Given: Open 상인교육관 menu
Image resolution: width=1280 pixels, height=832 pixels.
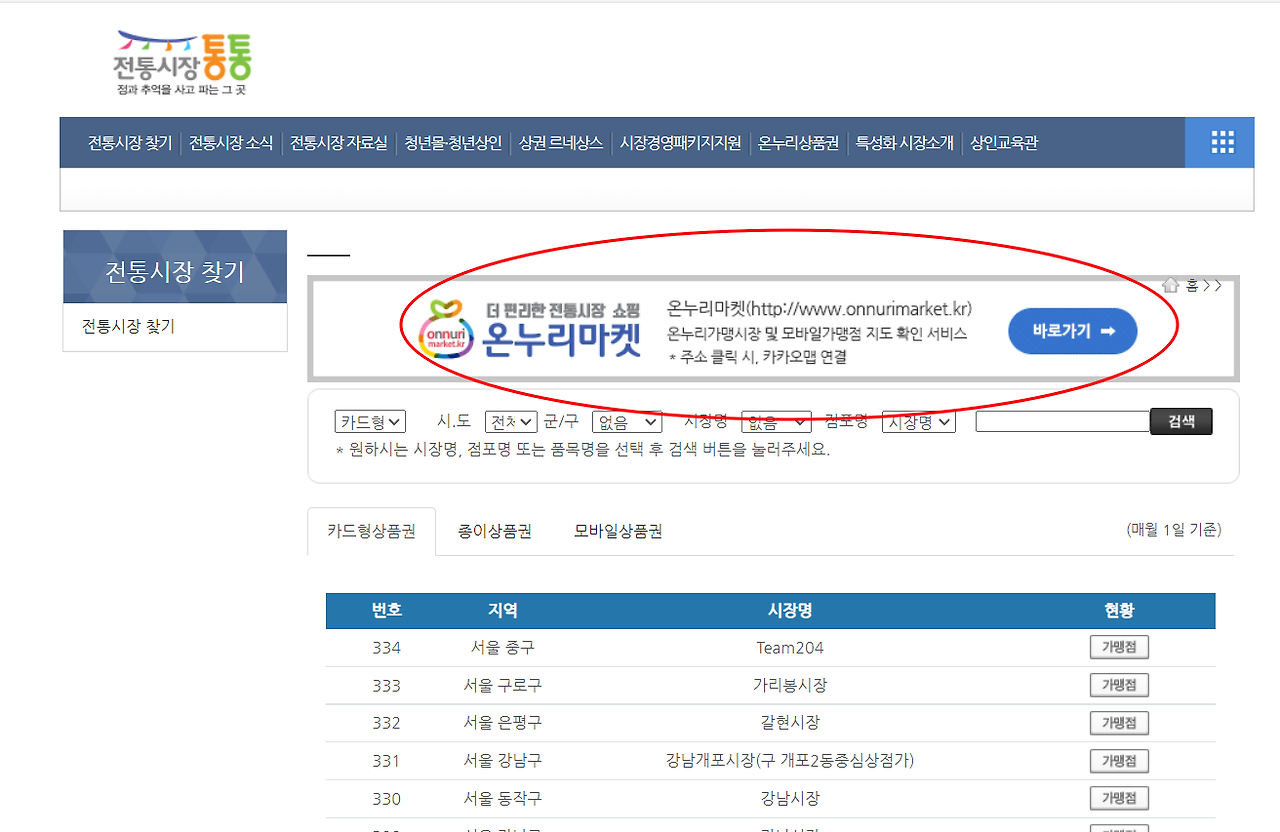Looking at the screenshot, I should 1004,143.
